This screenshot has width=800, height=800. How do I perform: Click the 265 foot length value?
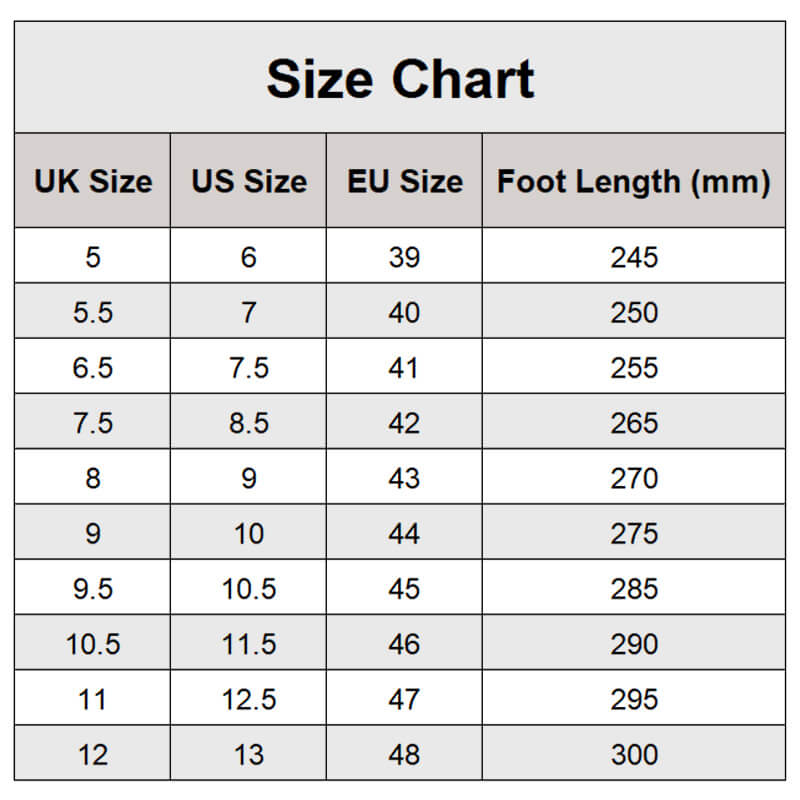[x=634, y=423]
